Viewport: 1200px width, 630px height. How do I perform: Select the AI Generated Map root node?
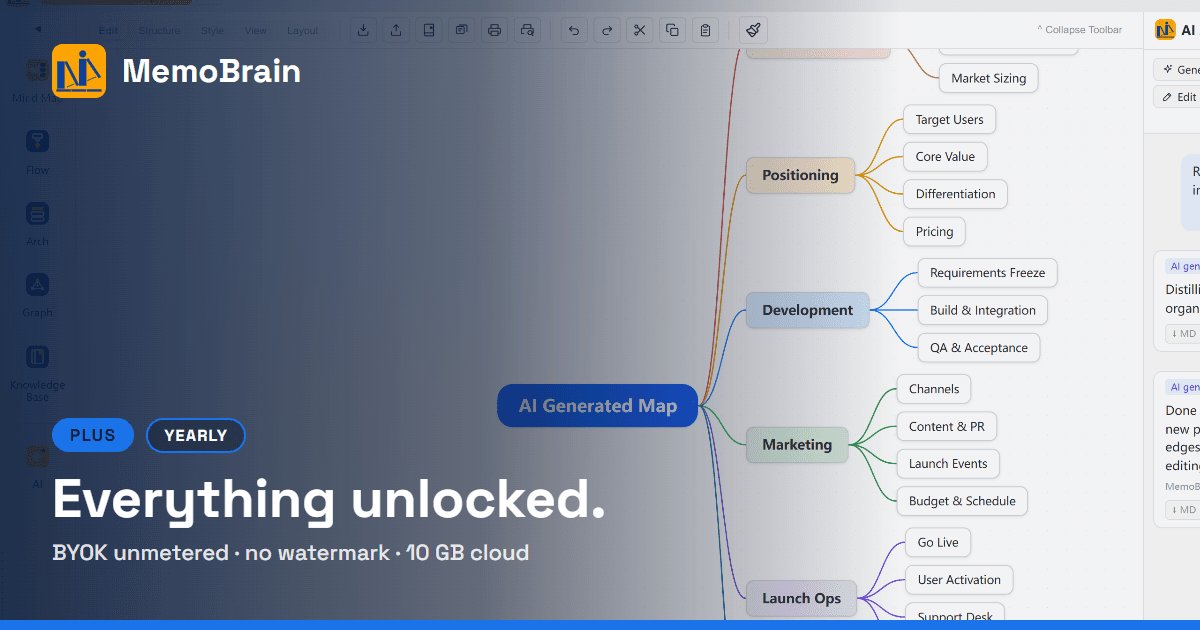[597, 406]
